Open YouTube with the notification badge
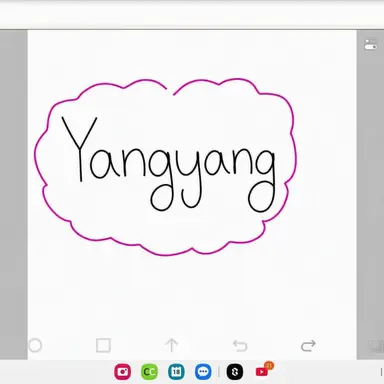 pos(263,371)
